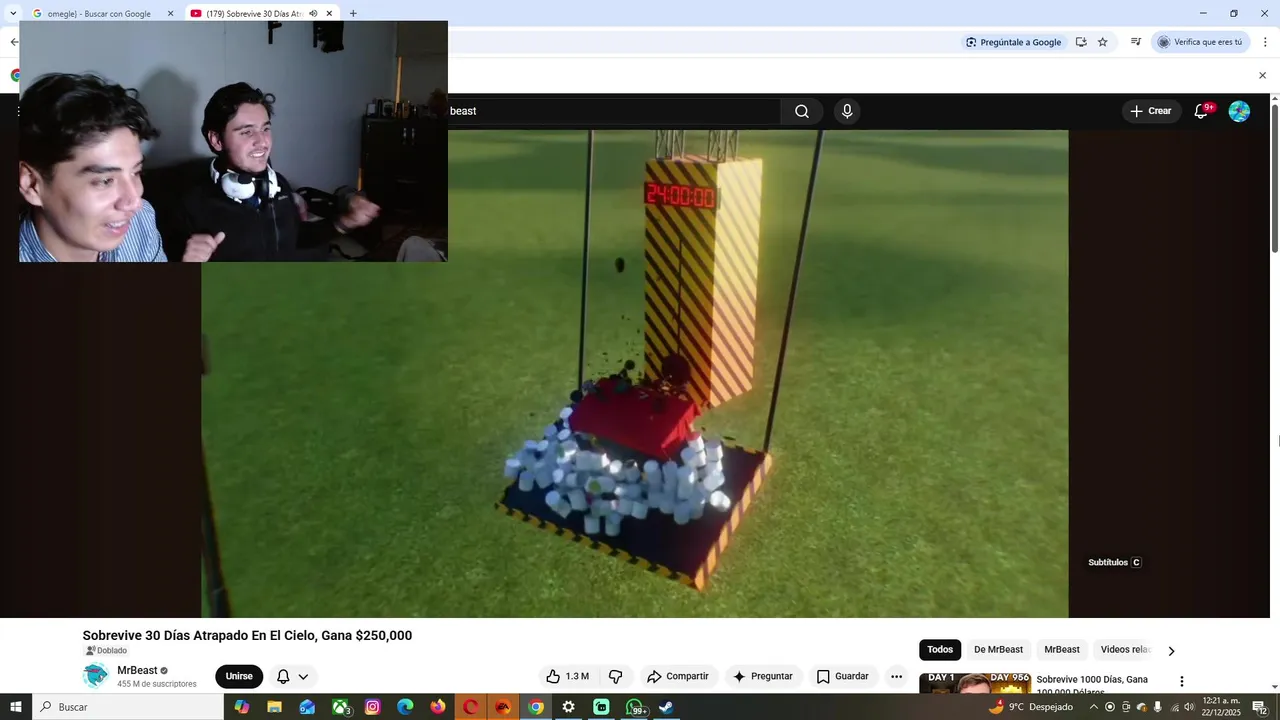Open a new browser tab
Screen dimensions: 1280x720
(353, 13)
